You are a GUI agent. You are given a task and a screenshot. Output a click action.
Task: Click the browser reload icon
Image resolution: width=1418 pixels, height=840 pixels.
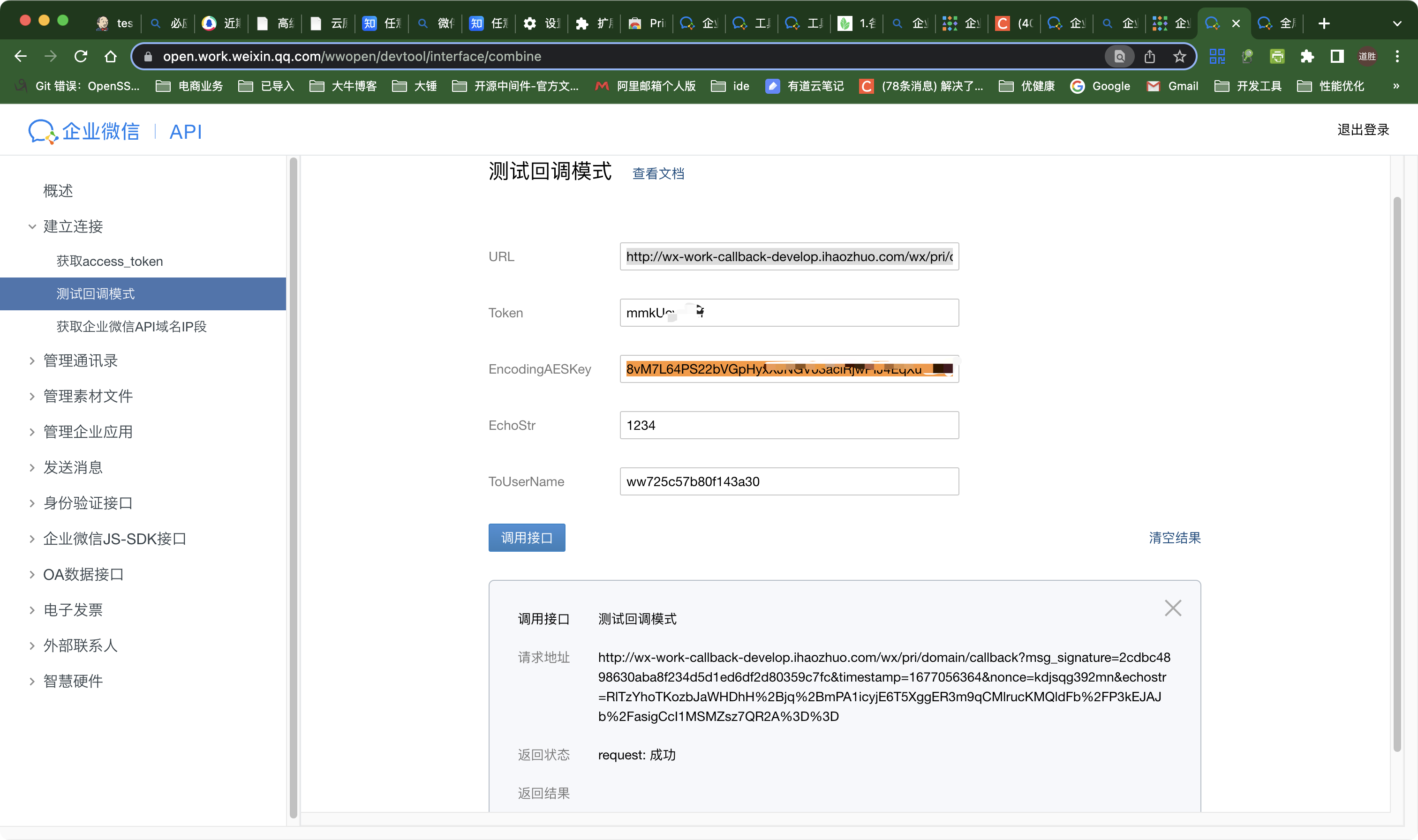[81, 56]
